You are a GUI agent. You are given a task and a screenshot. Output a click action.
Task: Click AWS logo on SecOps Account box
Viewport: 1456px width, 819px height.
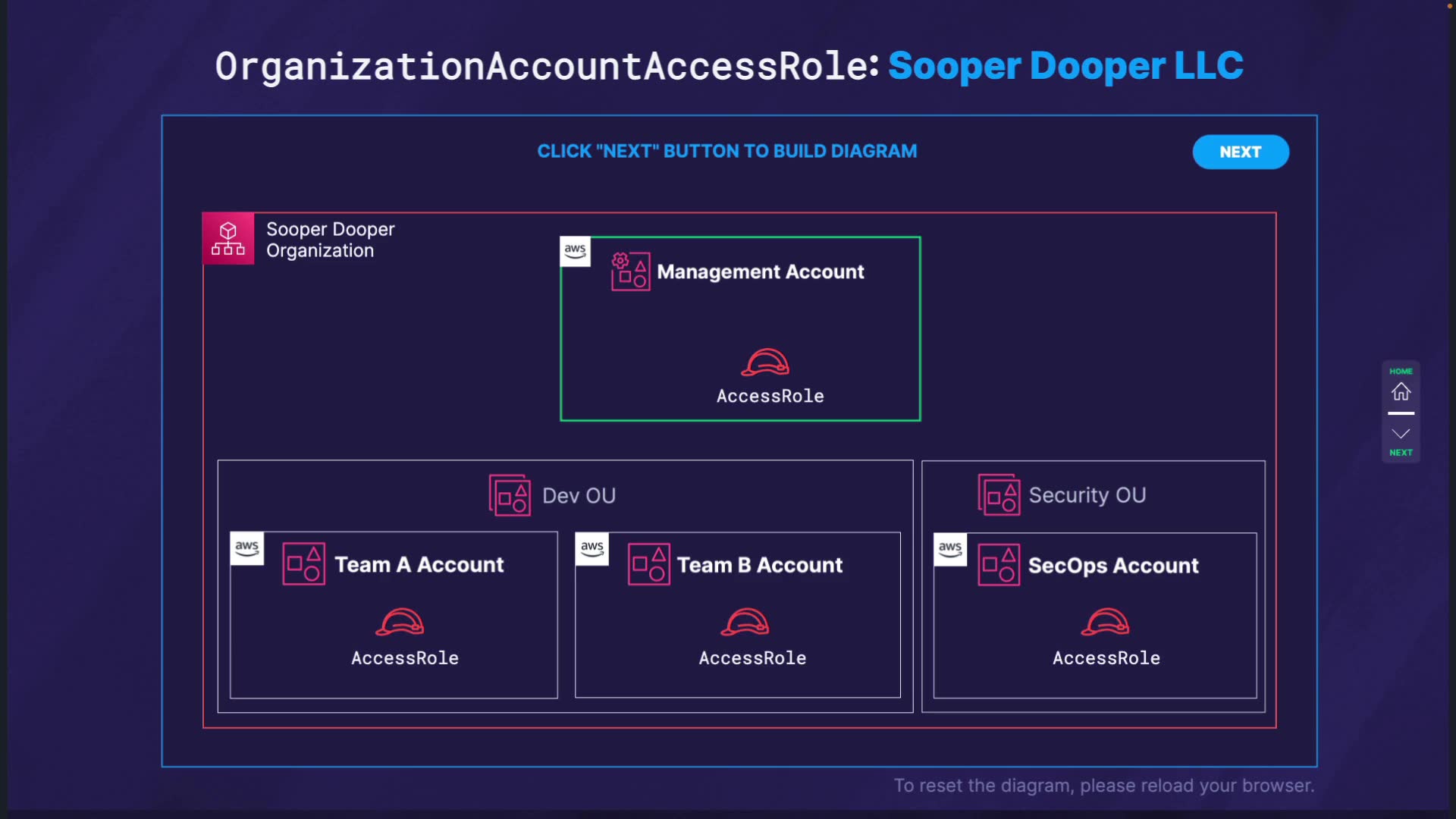[950, 548]
